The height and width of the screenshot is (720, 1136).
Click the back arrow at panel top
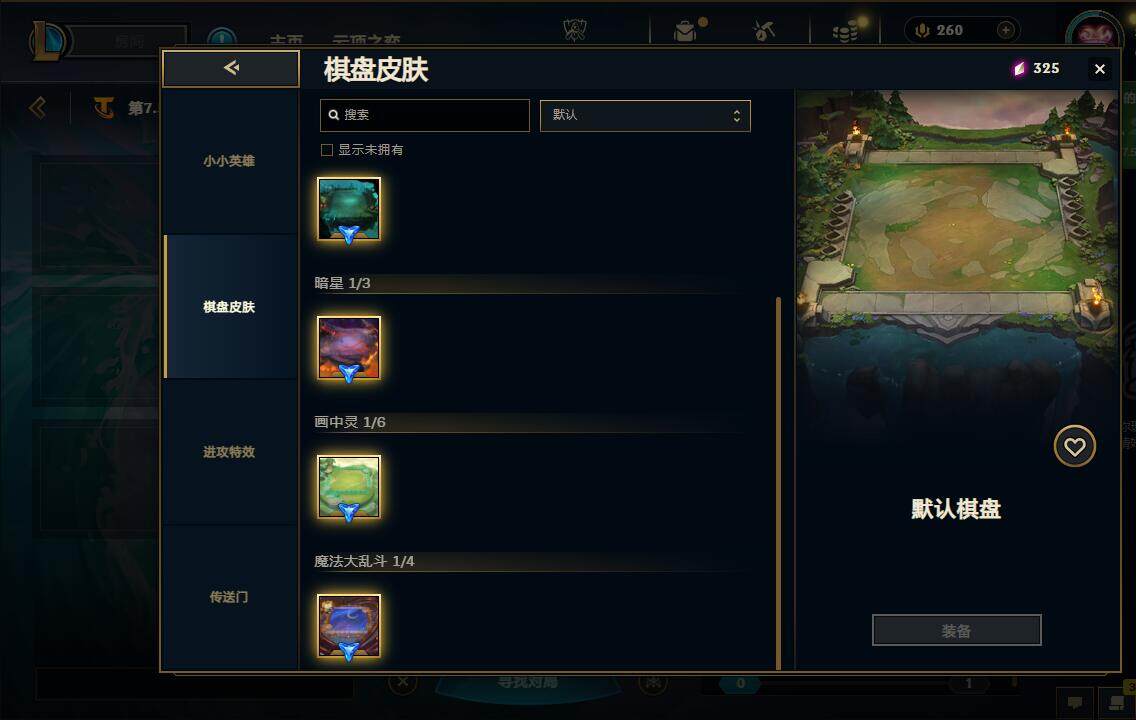click(231, 68)
